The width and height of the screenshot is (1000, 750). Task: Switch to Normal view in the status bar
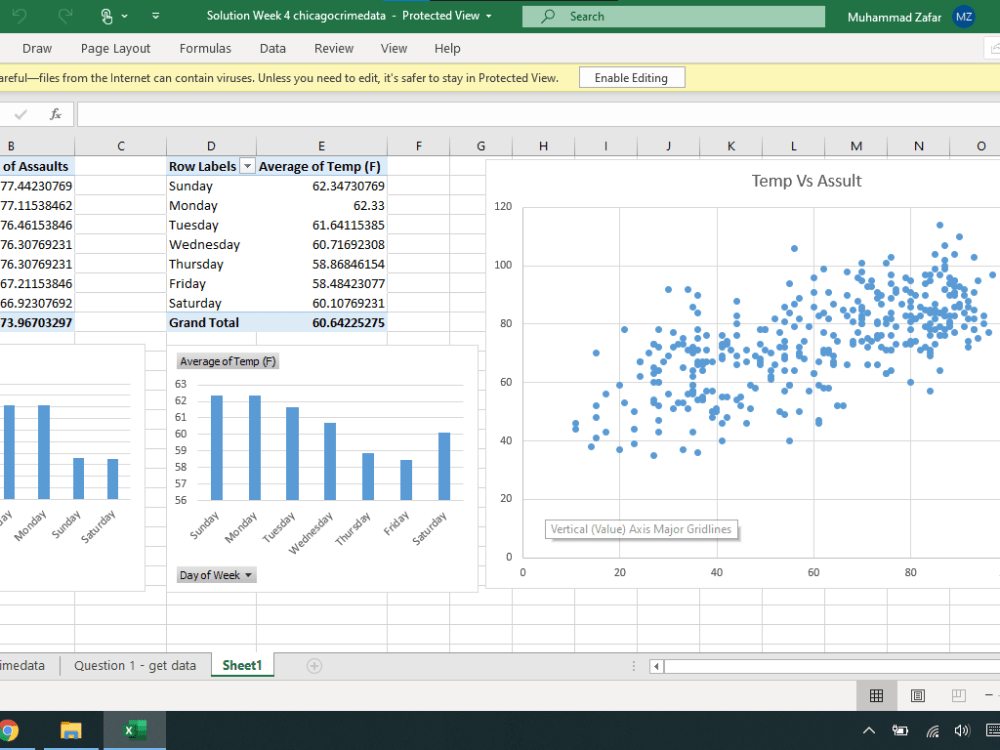877,695
